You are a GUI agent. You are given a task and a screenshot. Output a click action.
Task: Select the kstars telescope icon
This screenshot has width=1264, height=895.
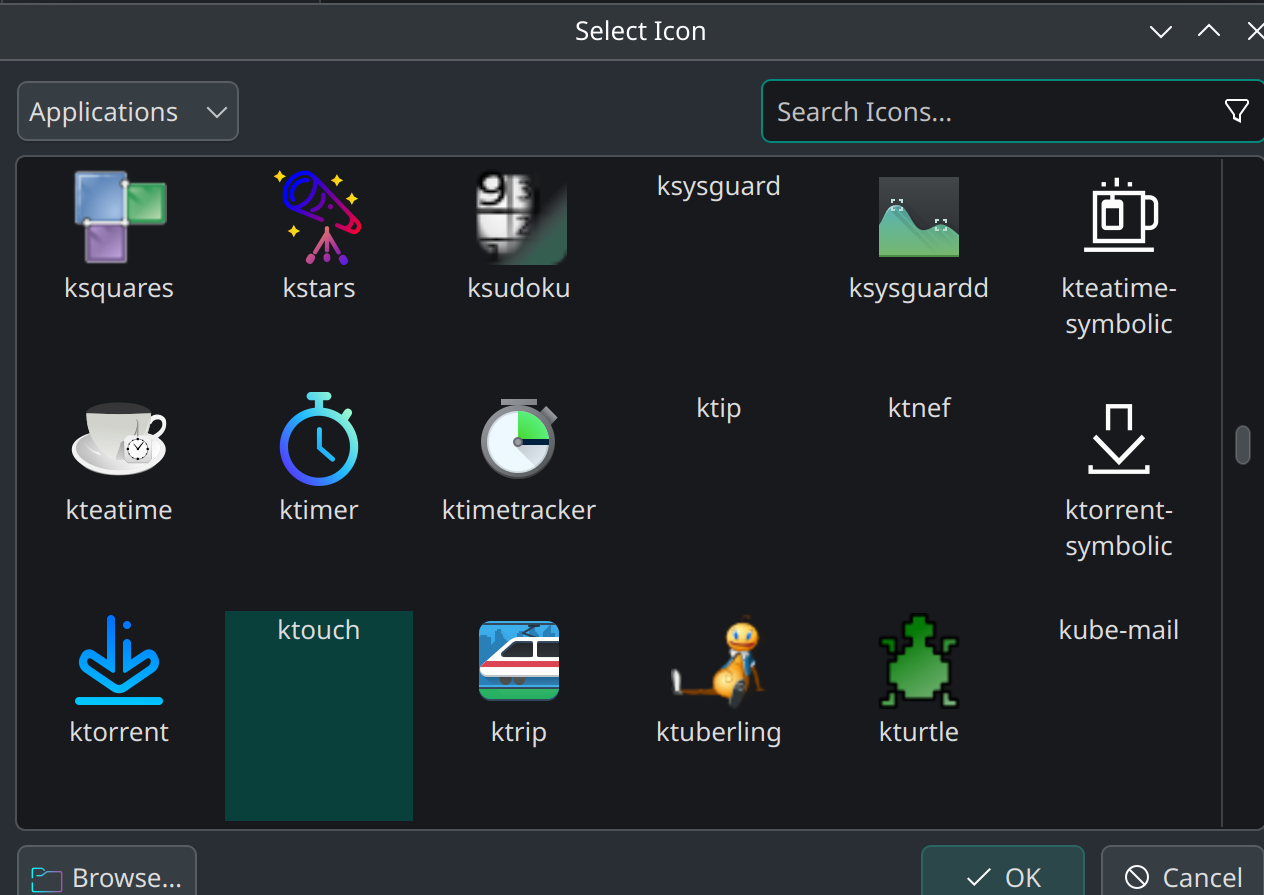319,217
